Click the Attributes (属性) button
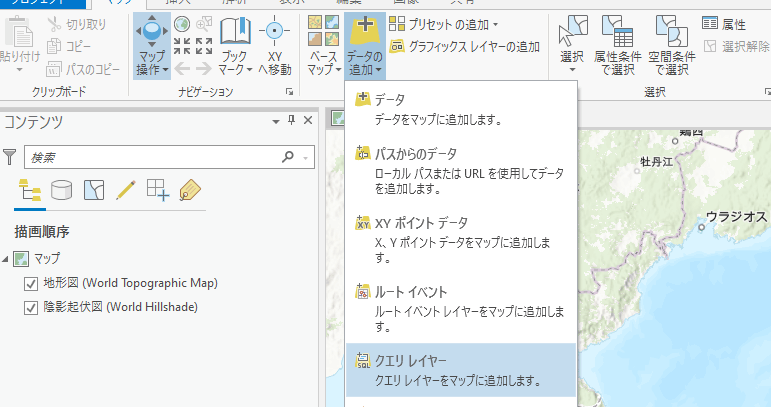 pos(724,24)
